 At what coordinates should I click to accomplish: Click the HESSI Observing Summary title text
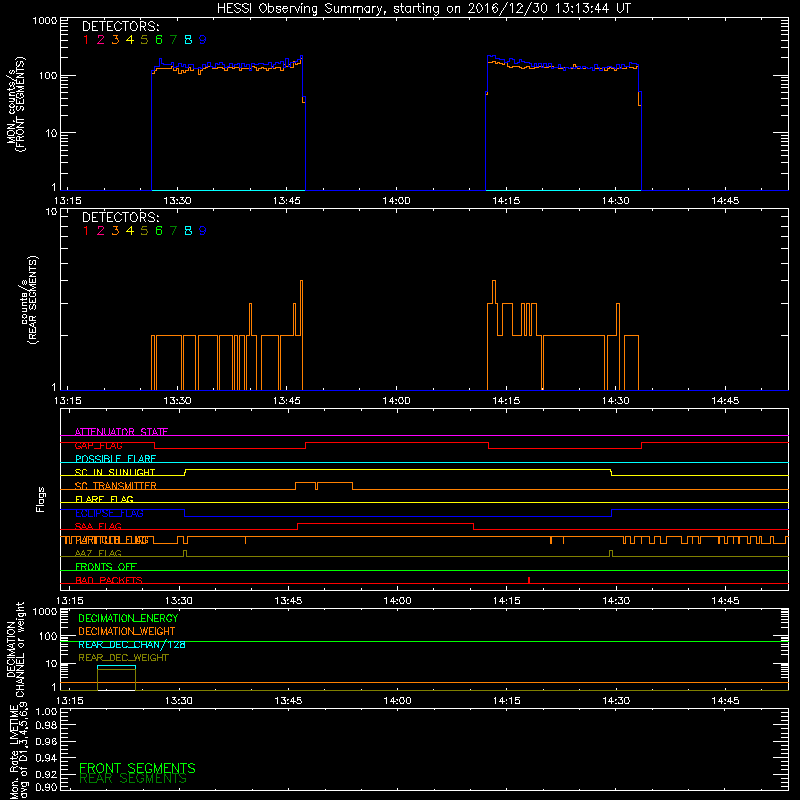tap(423, 9)
